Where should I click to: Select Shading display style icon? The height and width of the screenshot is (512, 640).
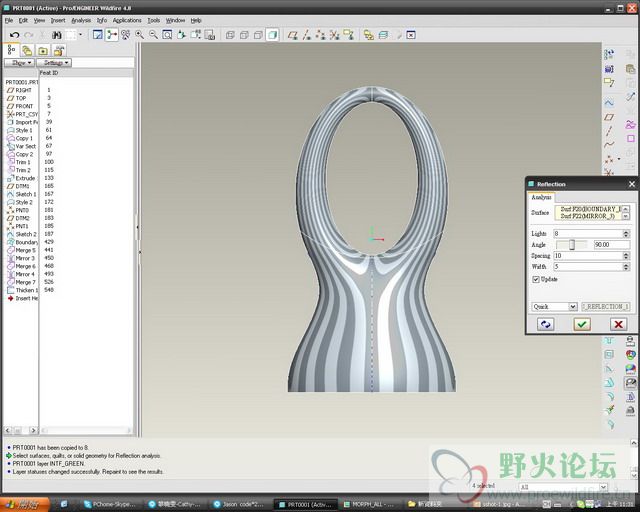click(x=272, y=35)
